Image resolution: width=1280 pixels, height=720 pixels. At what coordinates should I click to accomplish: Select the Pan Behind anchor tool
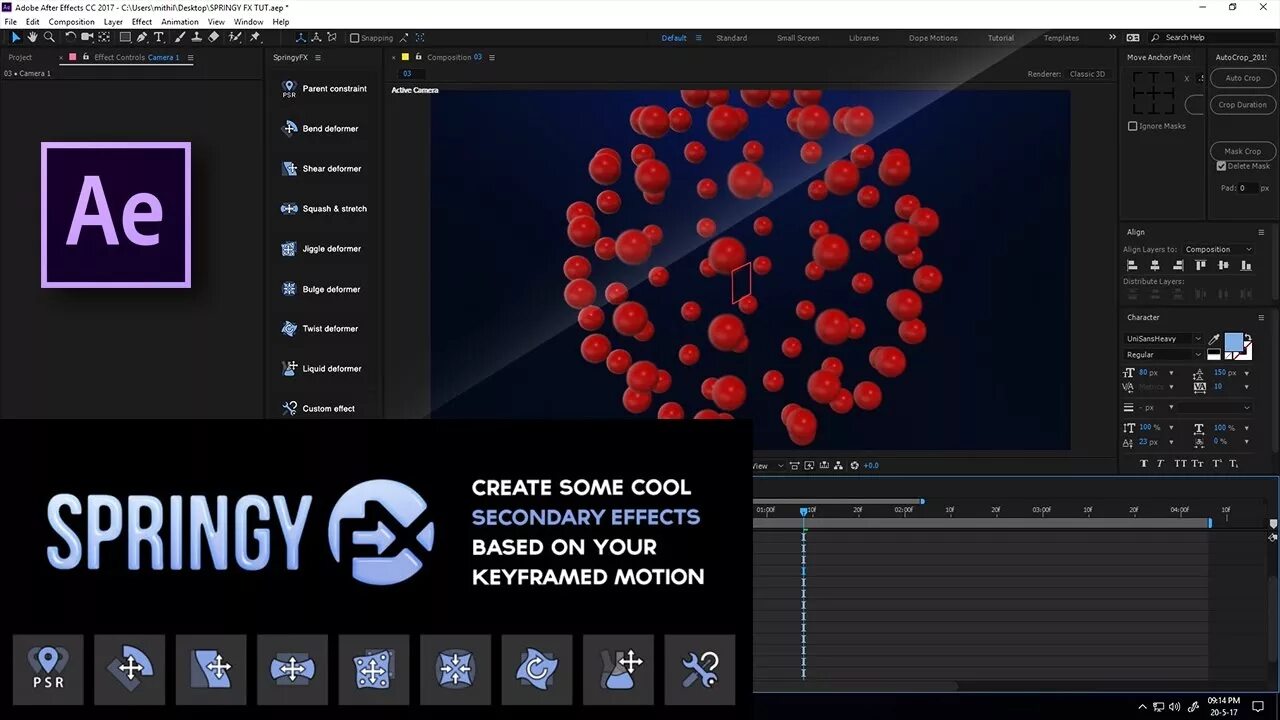coord(104,37)
